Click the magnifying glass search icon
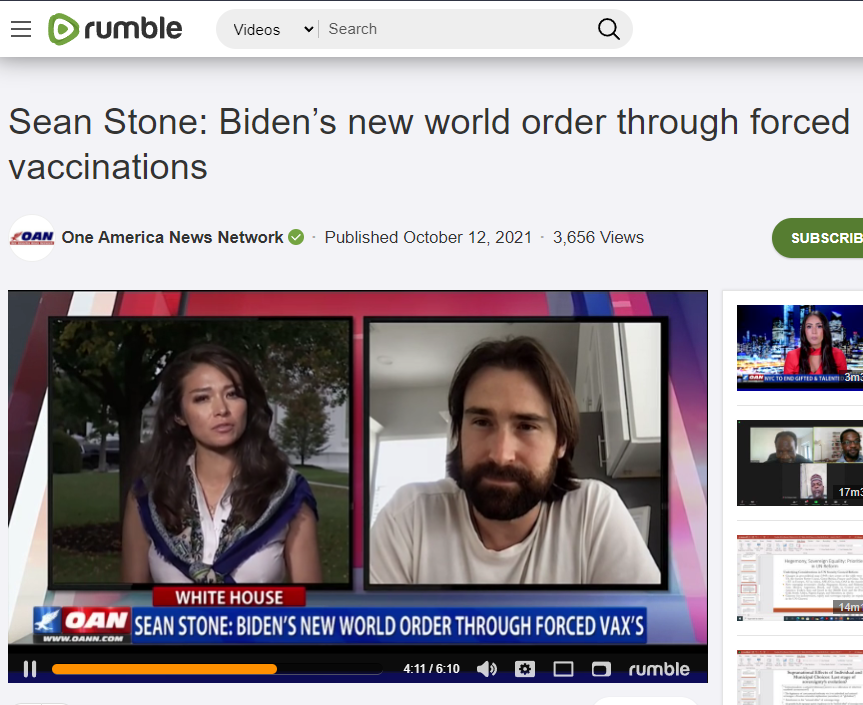This screenshot has height=705, width=863. point(609,29)
